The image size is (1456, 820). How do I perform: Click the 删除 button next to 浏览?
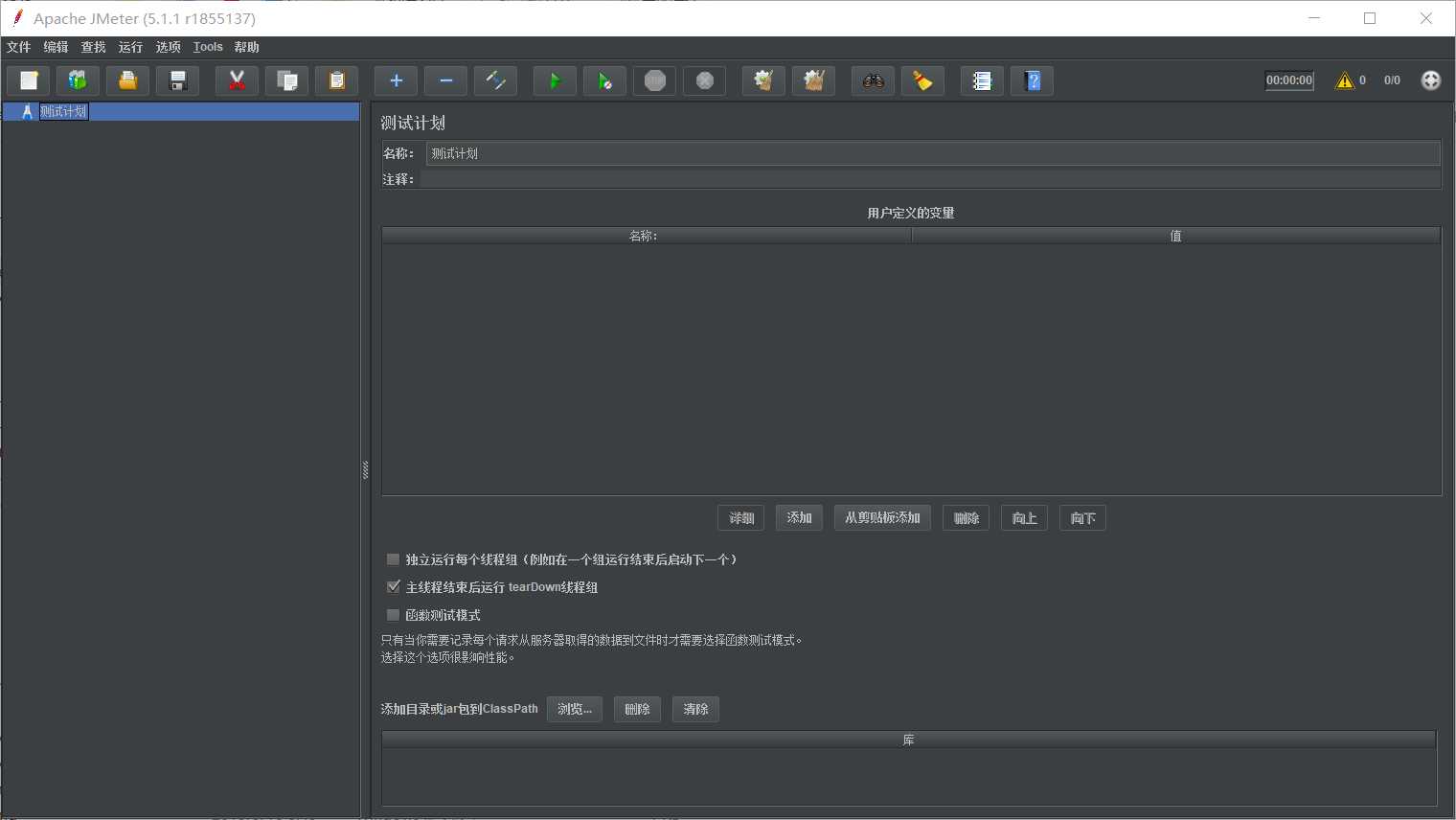pos(637,709)
